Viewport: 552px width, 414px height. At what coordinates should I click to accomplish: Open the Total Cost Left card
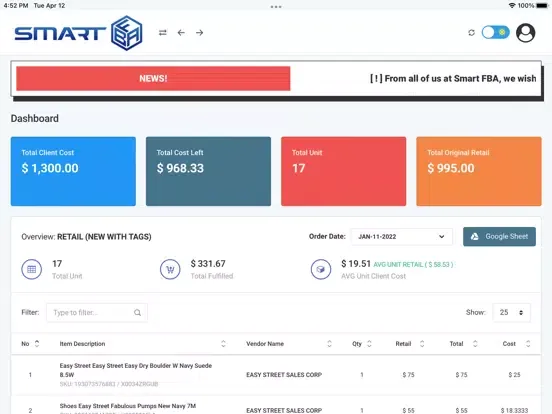[x=208, y=171]
